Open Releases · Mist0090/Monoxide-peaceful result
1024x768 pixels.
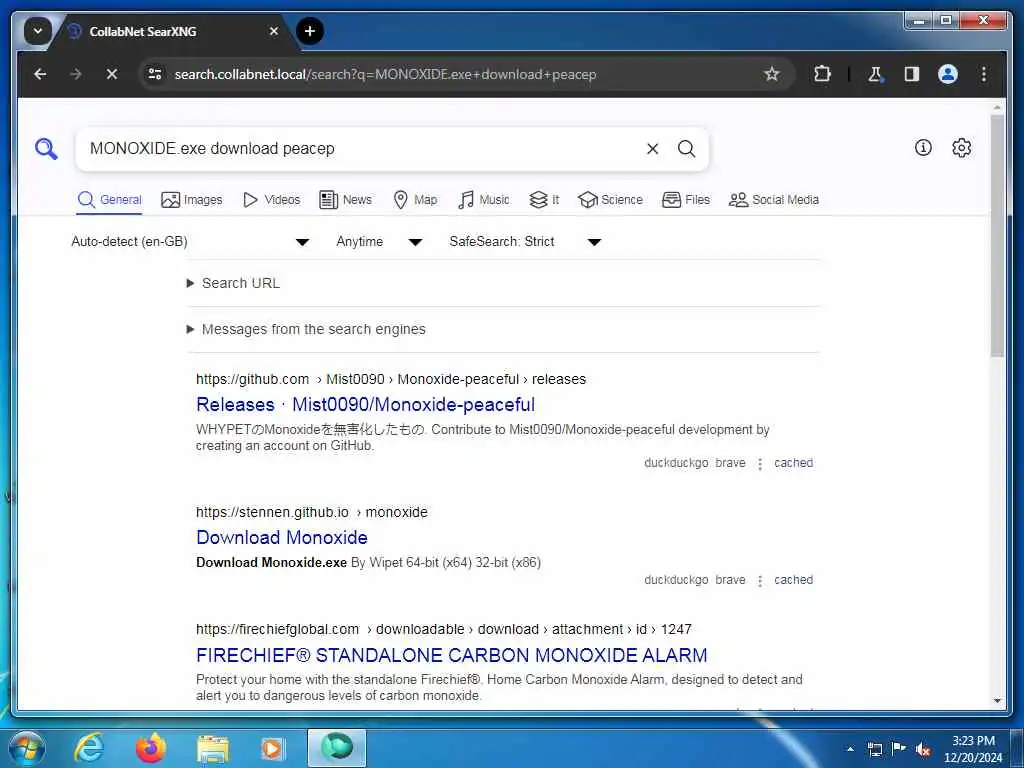(x=365, y=405)
